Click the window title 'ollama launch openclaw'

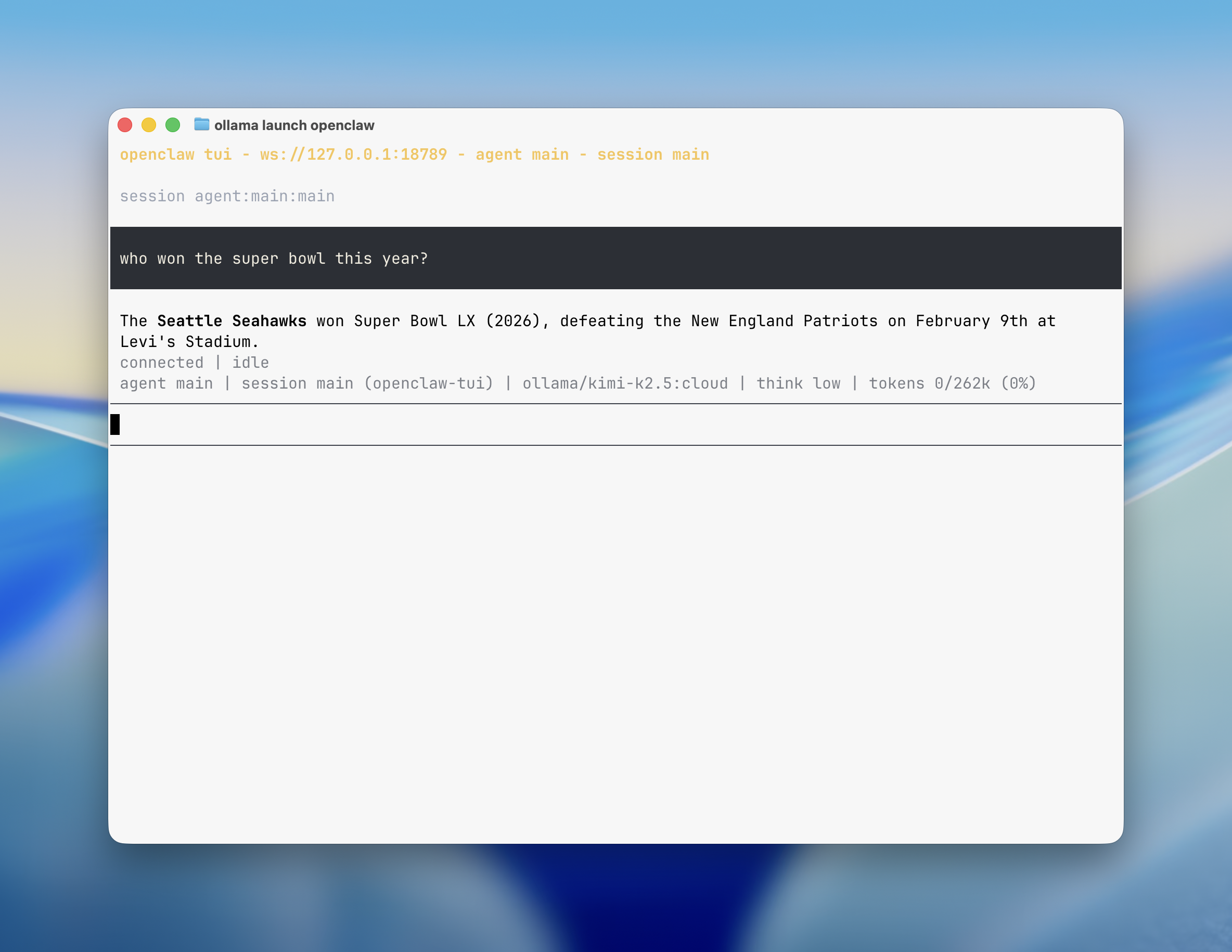click(x=294, y=125)
